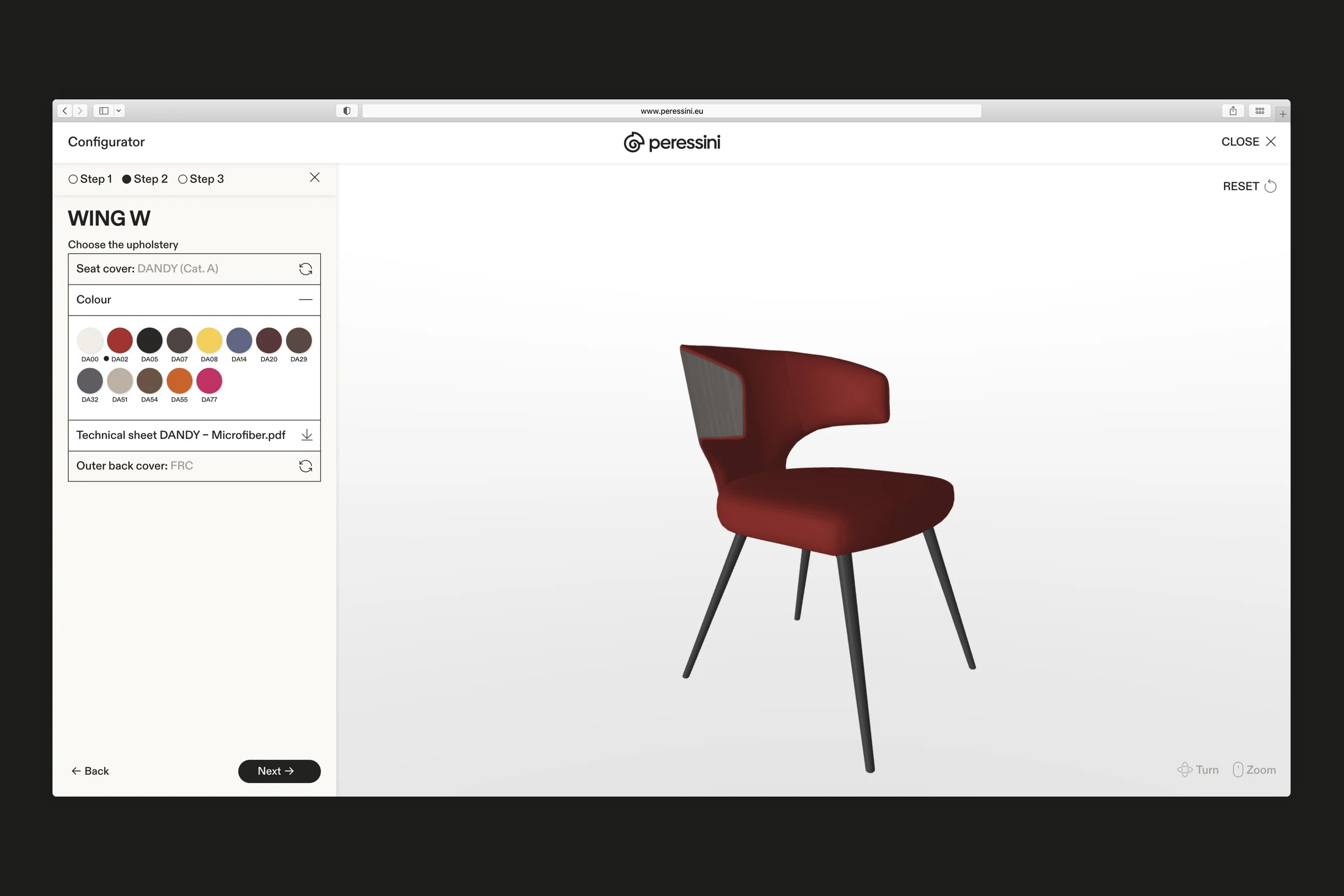
Task: Click the peressini logo
Action: click(672, 142)
